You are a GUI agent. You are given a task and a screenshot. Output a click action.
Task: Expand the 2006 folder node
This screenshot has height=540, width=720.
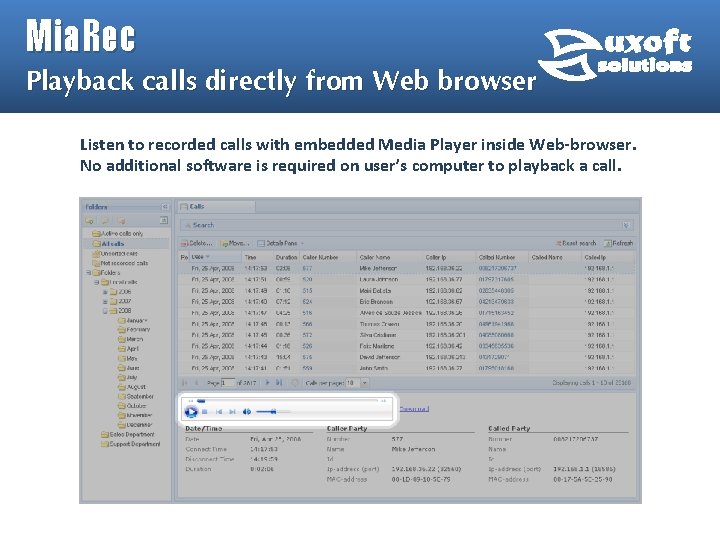point(105,292)
